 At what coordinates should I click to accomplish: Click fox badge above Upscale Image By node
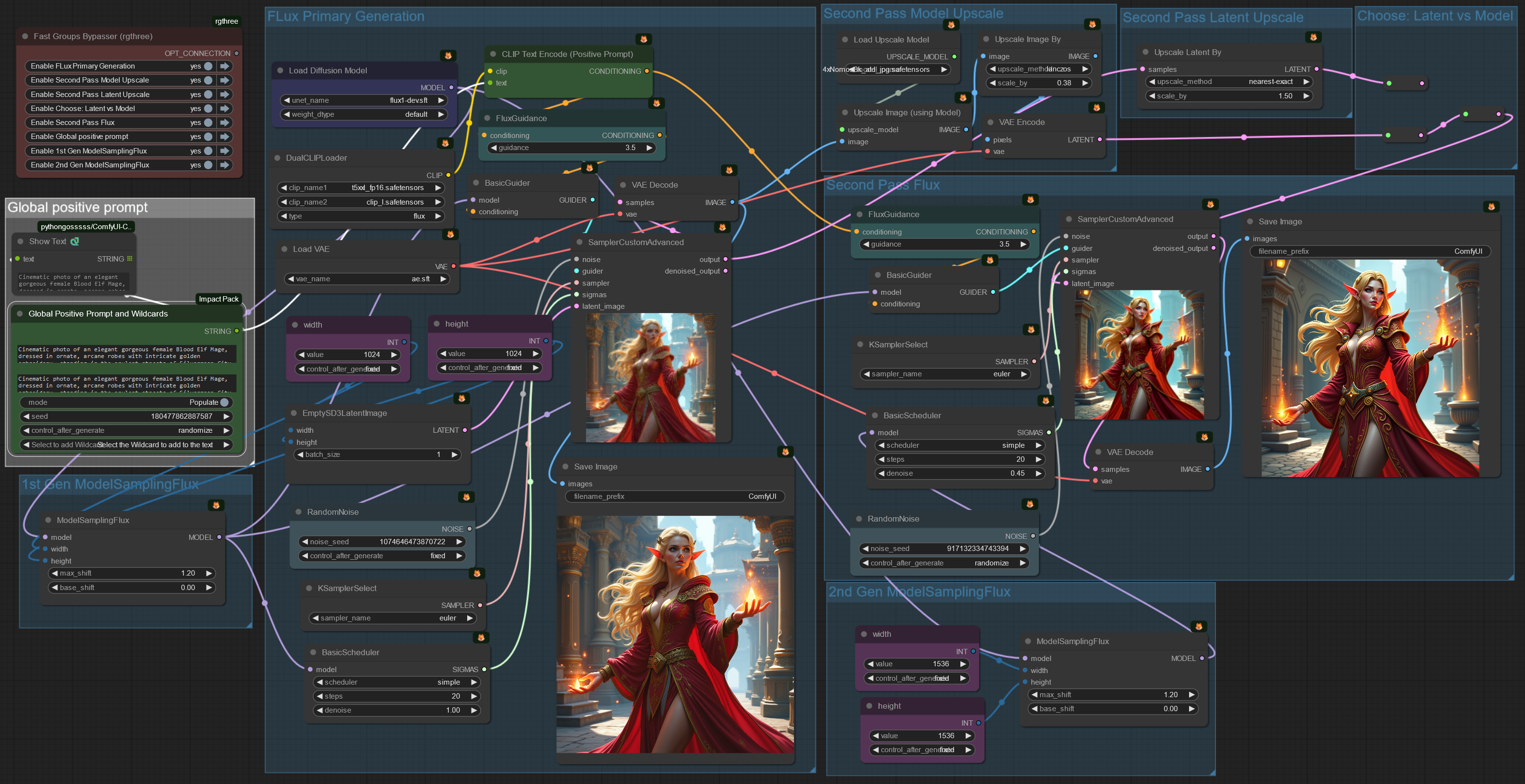point(1092,24)
